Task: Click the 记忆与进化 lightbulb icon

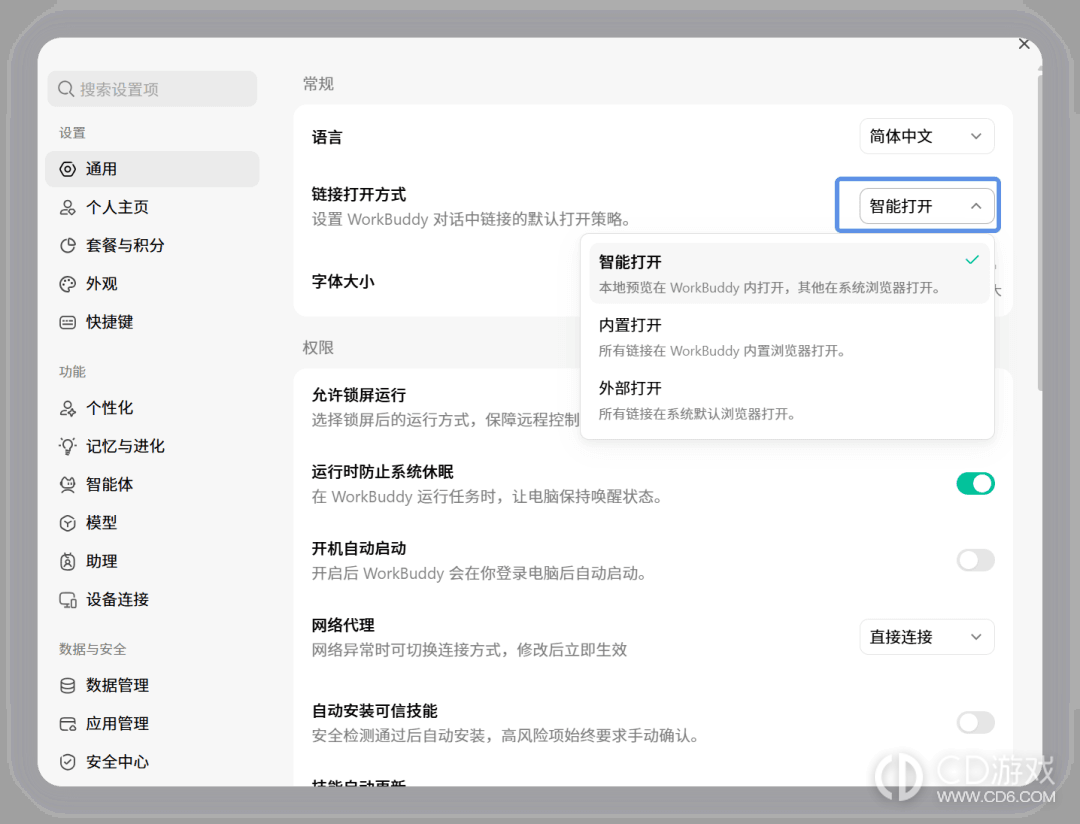Action: tap(68, 446)
